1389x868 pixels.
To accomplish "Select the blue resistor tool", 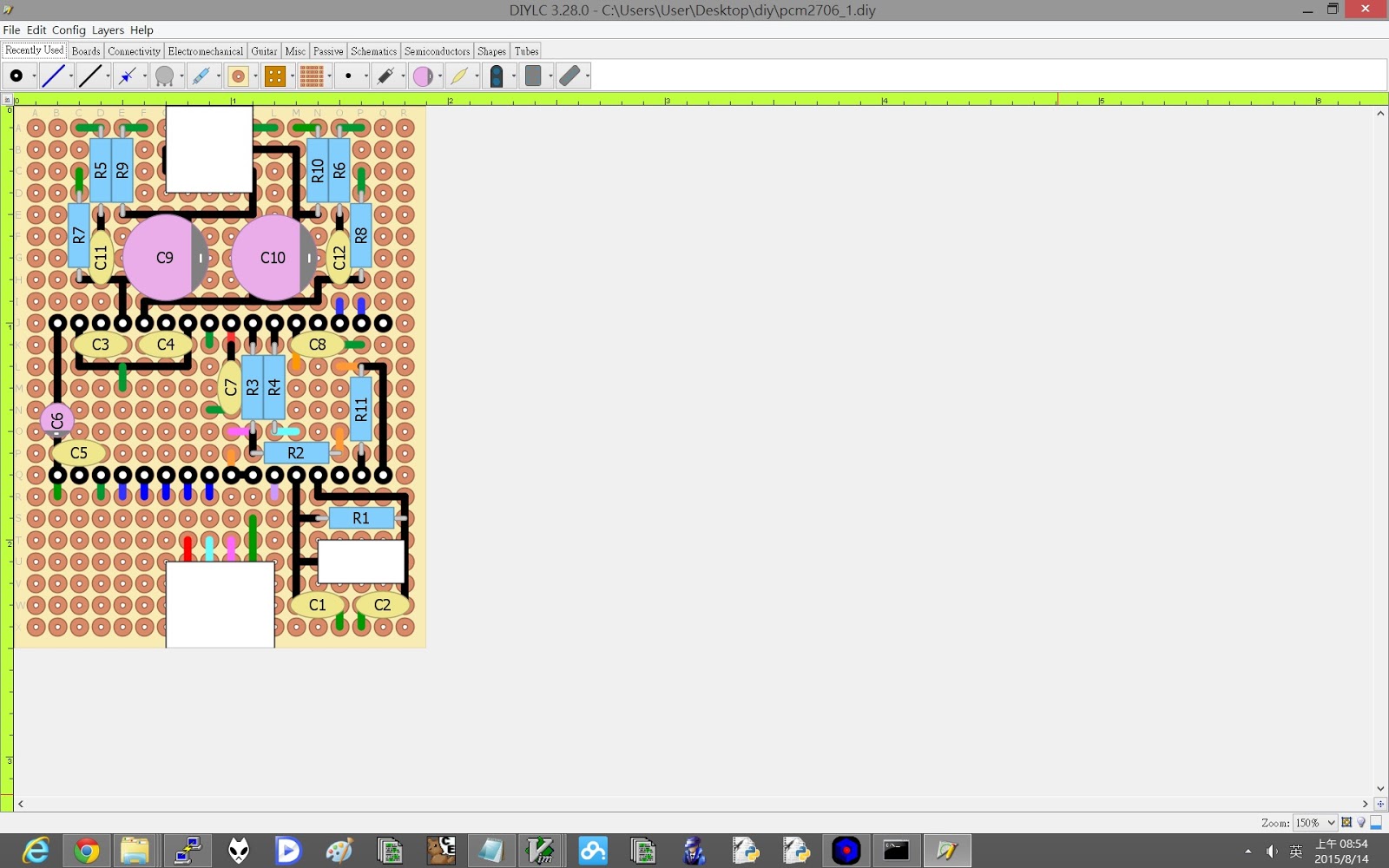I will 202,76.
